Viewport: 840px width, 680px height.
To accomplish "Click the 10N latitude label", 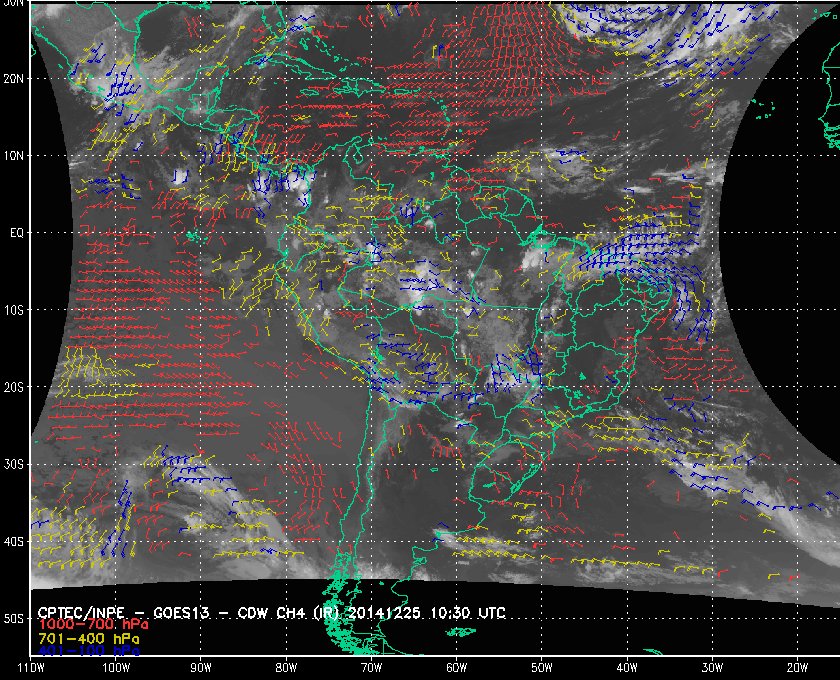I will (14, 156).
